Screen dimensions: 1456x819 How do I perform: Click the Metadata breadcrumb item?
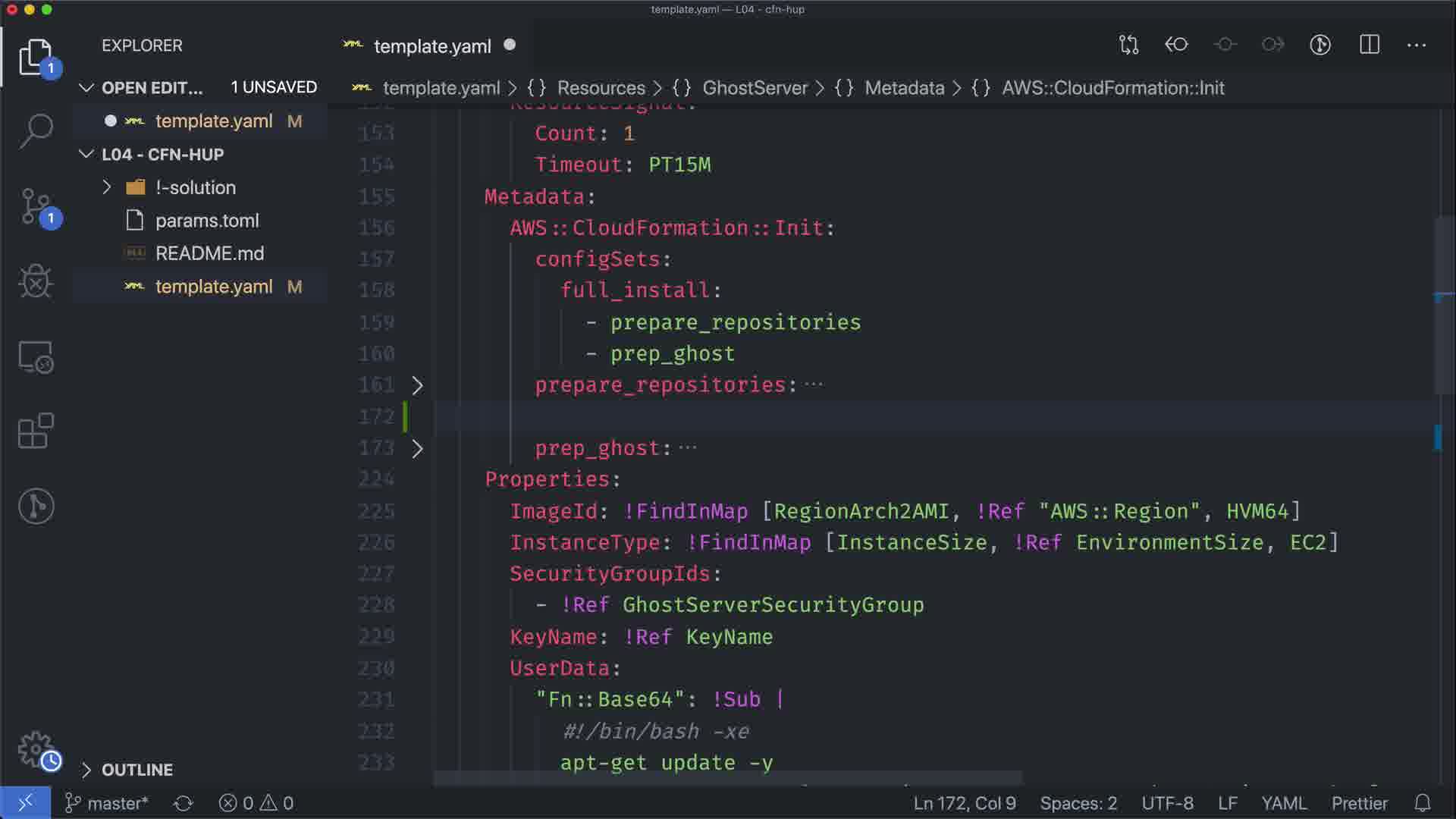point(904,88)
